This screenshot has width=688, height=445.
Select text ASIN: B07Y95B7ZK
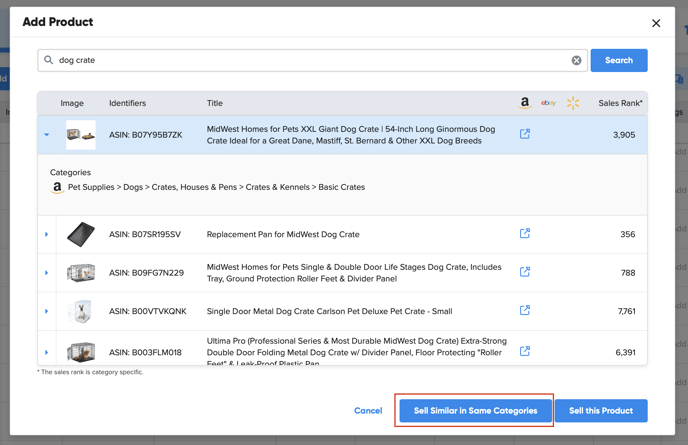(x=146, y=135)
